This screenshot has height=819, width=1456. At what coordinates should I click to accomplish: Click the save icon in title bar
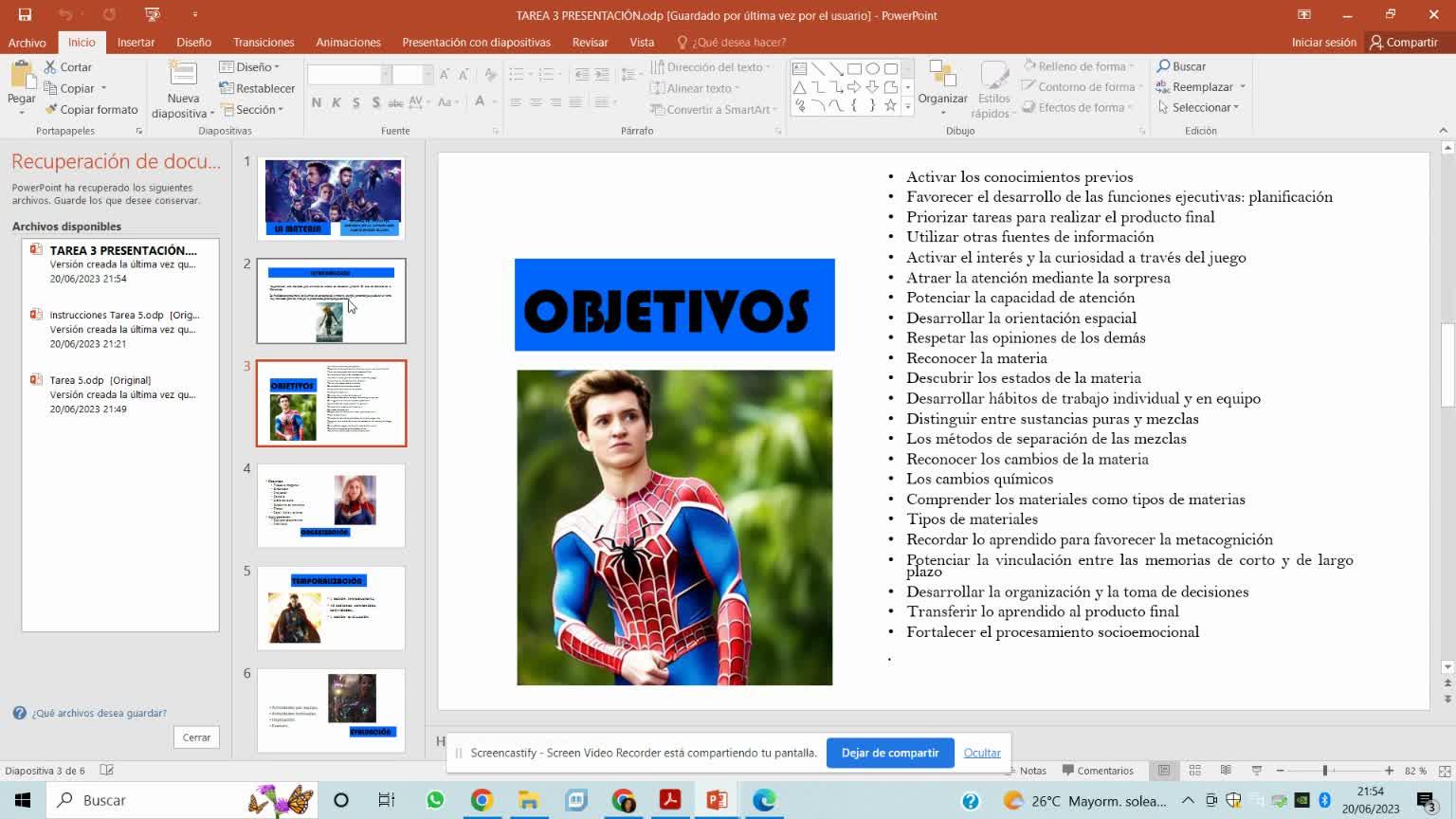coord(25,15)
